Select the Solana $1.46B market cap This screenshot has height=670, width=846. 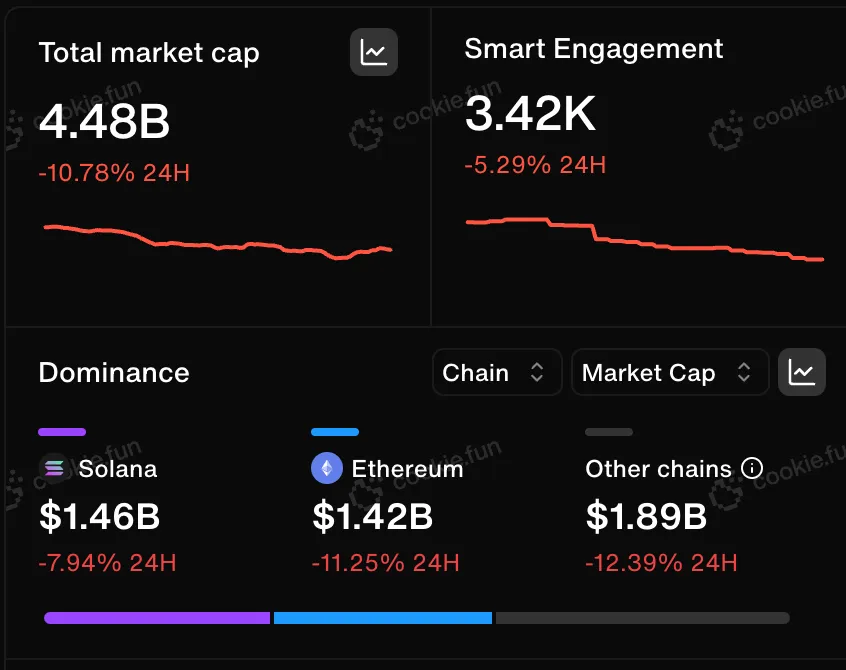tap(99, 517)
